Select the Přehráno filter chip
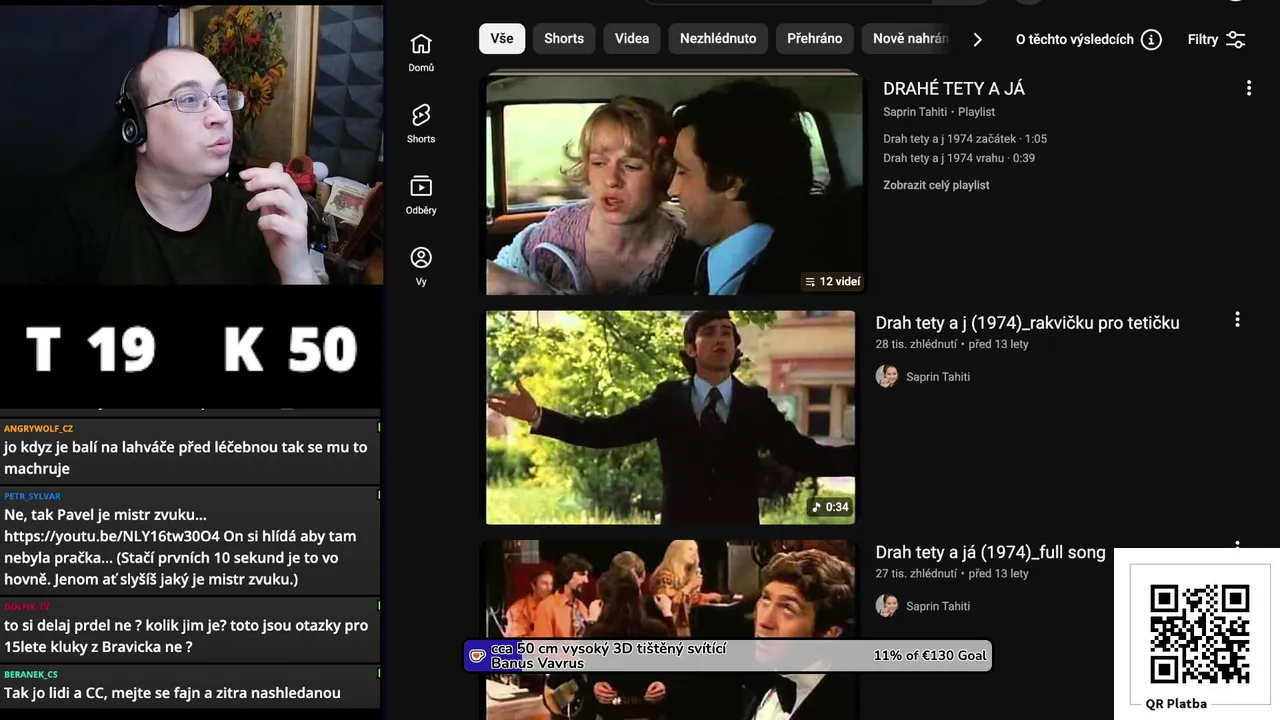This screenshot has width=1280, height=720. pos(814,38)
